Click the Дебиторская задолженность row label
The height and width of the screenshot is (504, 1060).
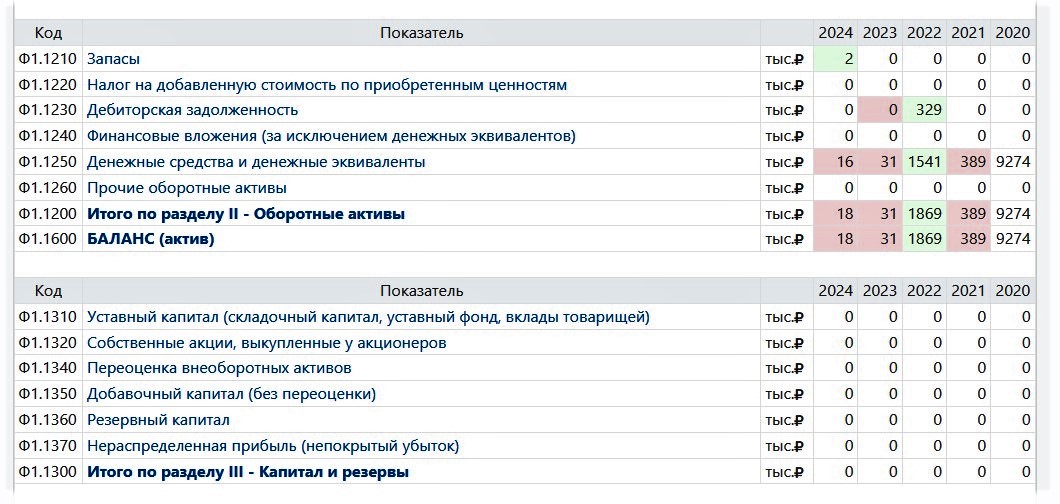192,110
